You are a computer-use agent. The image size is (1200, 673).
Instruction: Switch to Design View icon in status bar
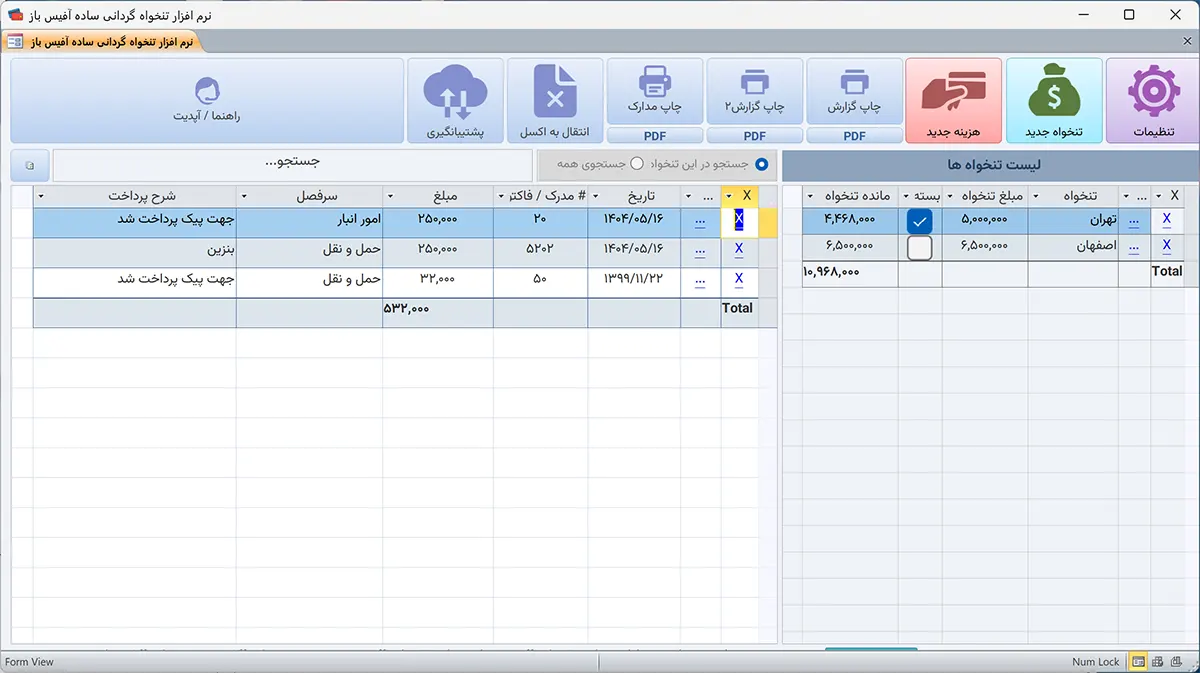pyautogui.click(x=1177, y=662)
